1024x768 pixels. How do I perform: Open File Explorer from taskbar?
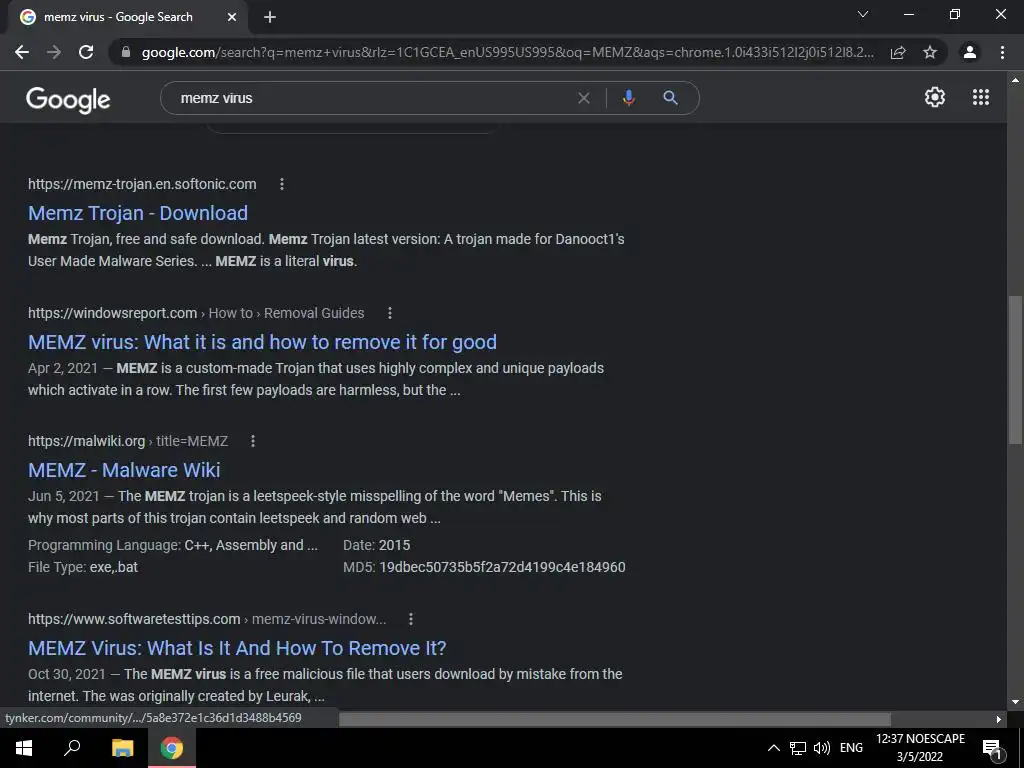click(122, 747)
